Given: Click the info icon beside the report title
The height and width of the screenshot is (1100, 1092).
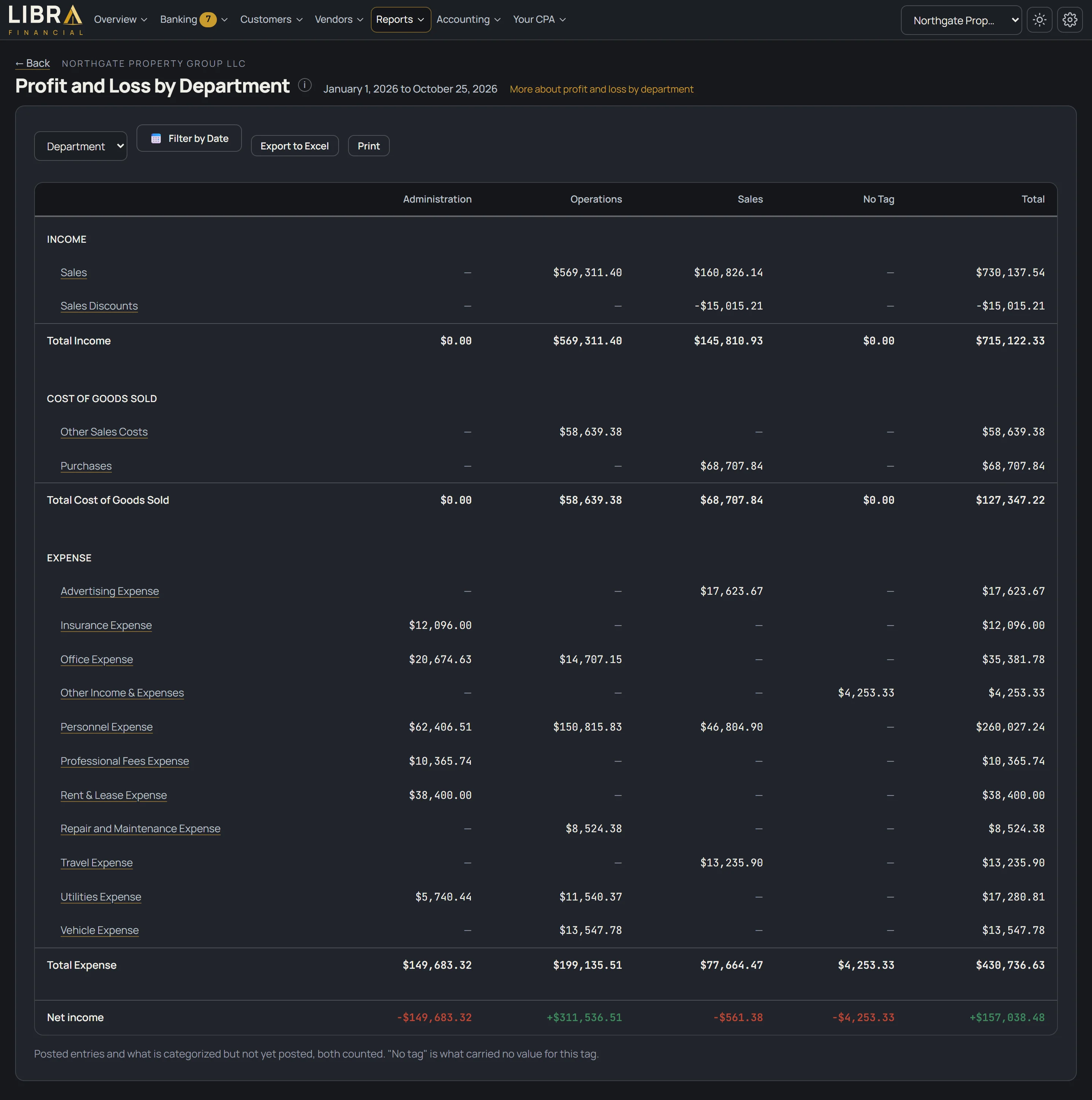Looking at the screenshot, I should pos(305,85).
